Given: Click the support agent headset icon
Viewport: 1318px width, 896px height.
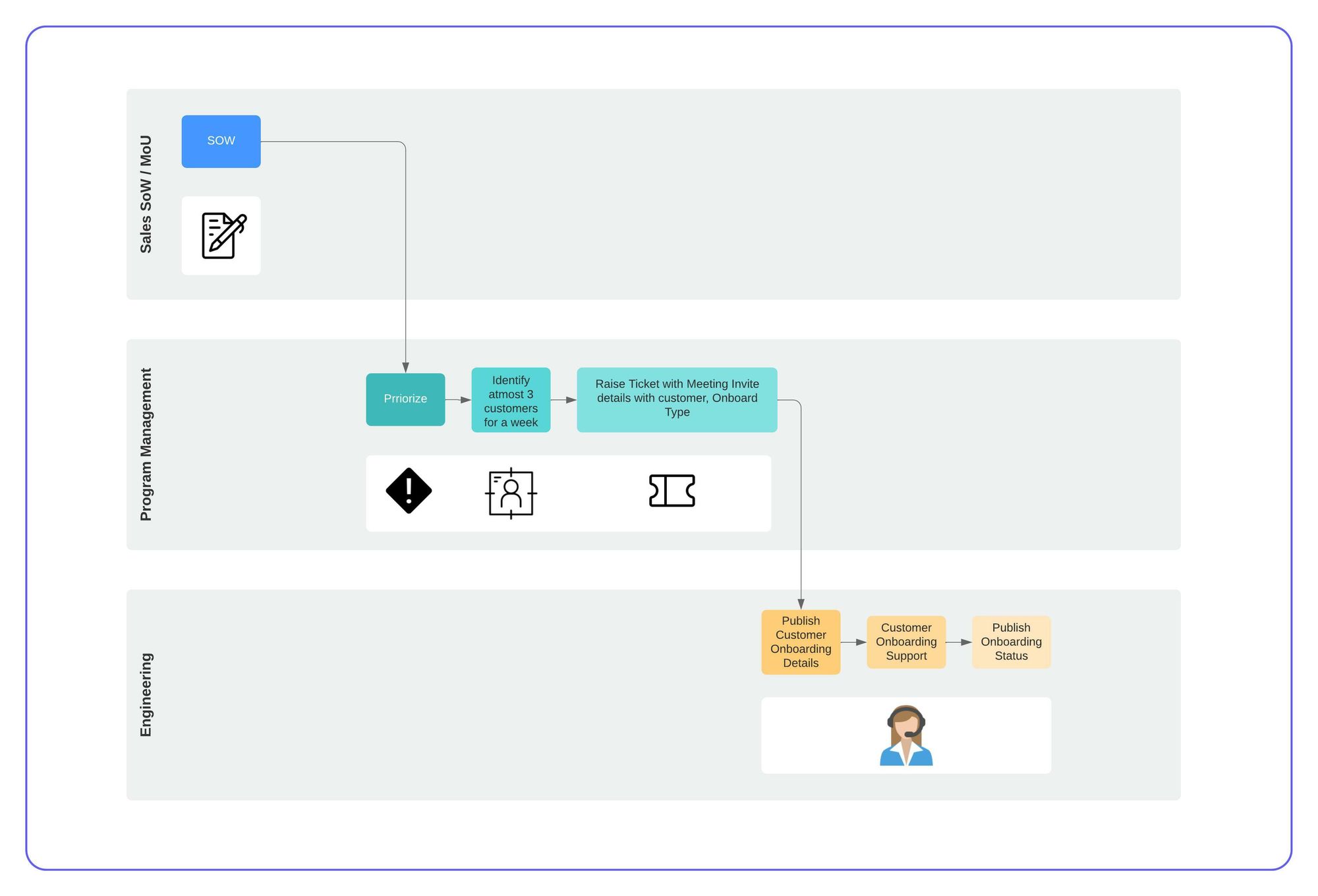Looking at the screenshot, I should pos(906,735).
